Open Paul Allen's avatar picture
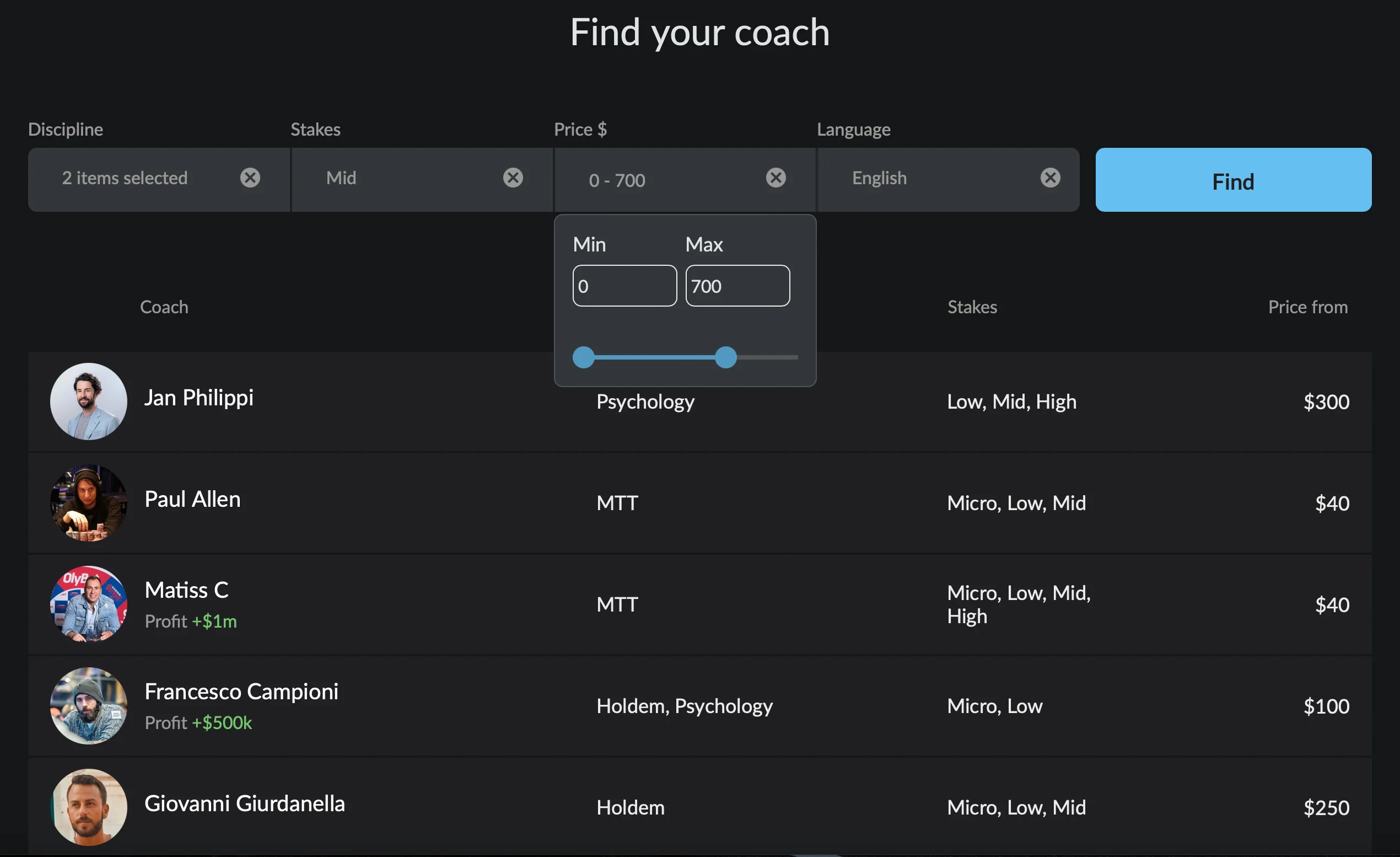1400x857 pixels. tap(89, 503)
